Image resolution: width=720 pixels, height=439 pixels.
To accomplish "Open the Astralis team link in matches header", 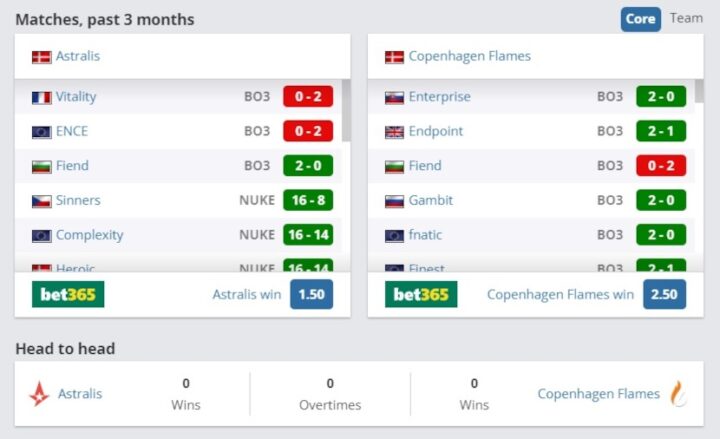I will [x=78, y=56].
